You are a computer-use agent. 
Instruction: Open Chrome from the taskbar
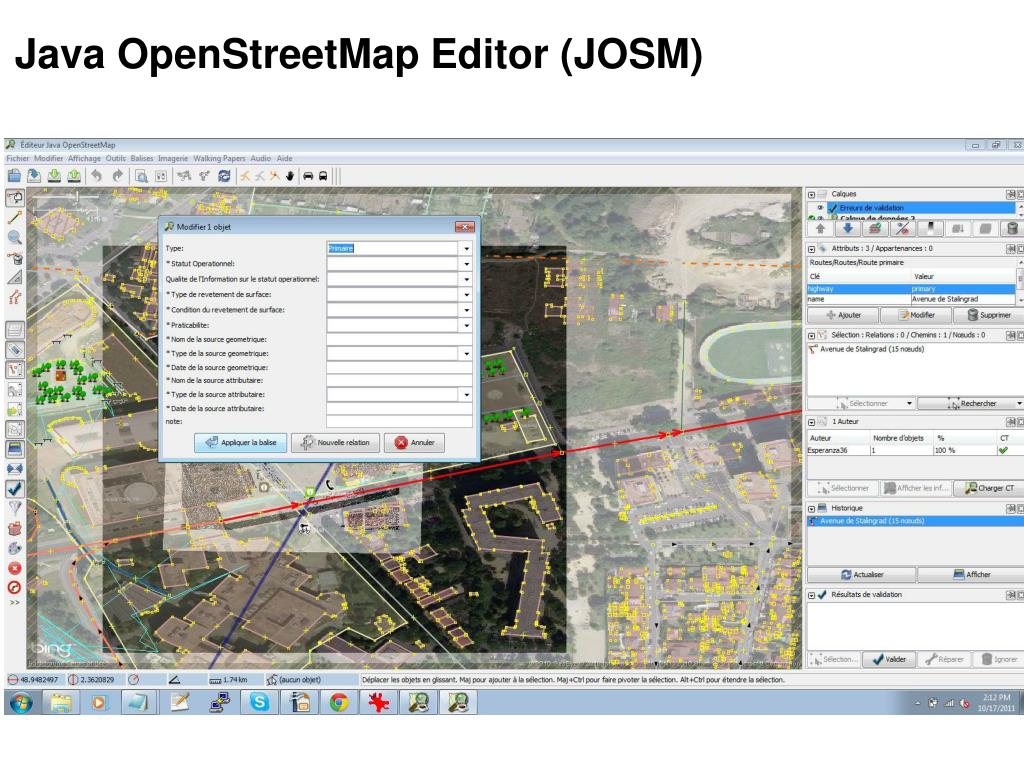(x=338, y=703)
